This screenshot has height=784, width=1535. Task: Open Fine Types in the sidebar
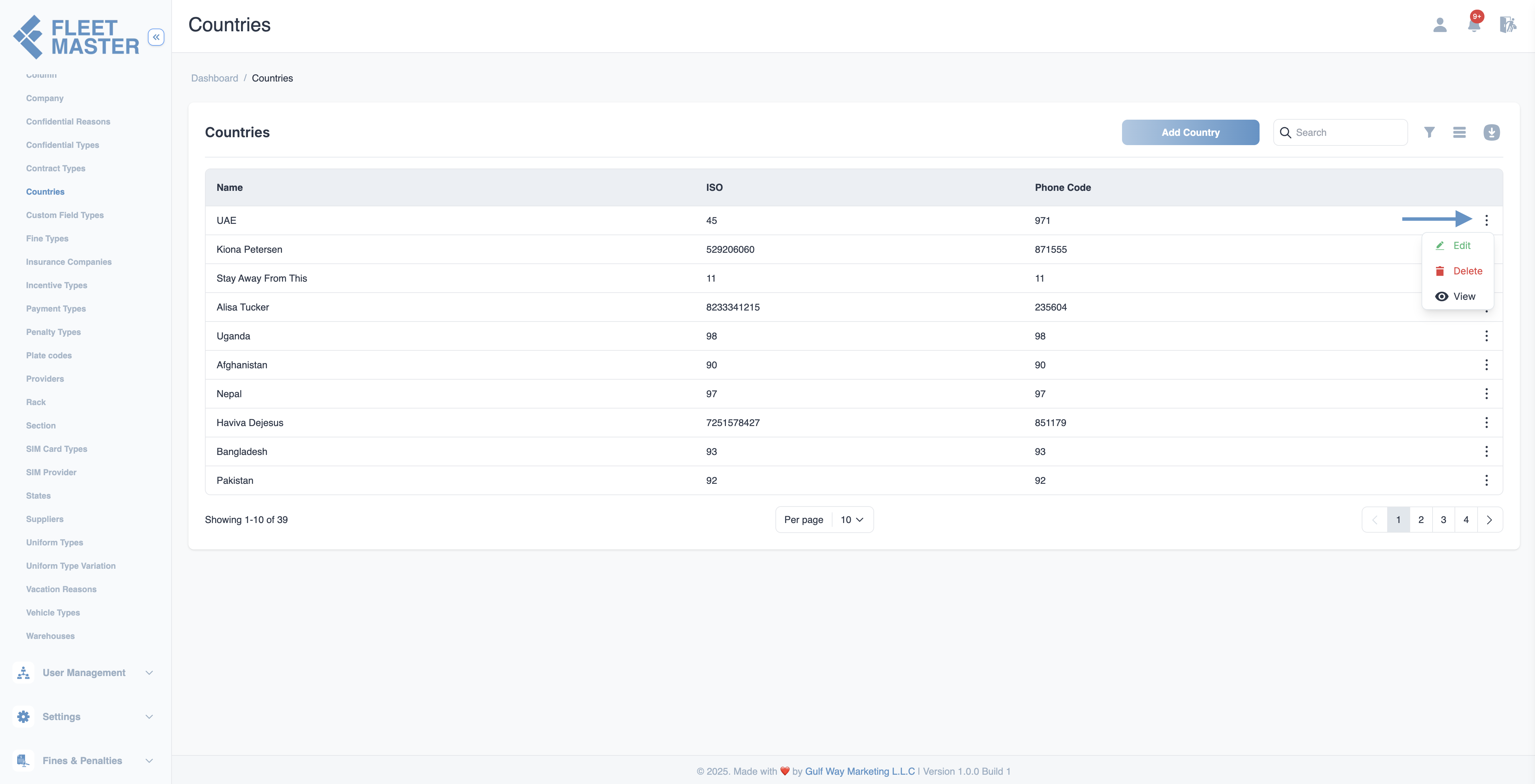pyautogui.click(x=47, y=238)
